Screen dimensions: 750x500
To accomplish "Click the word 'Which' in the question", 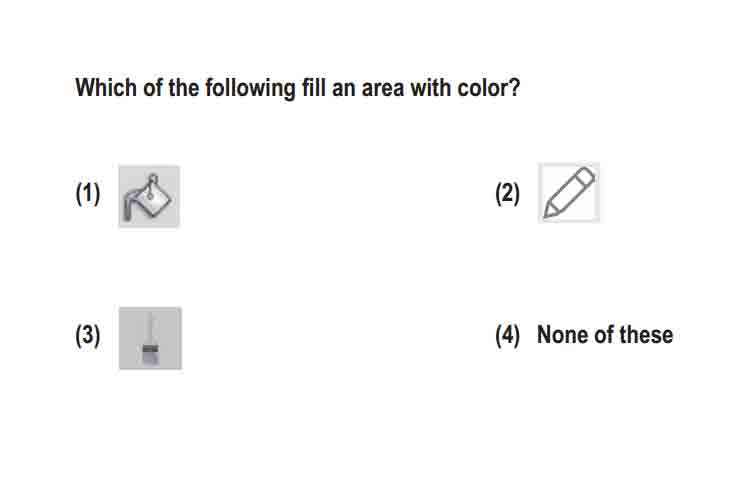I will [106, 88].
